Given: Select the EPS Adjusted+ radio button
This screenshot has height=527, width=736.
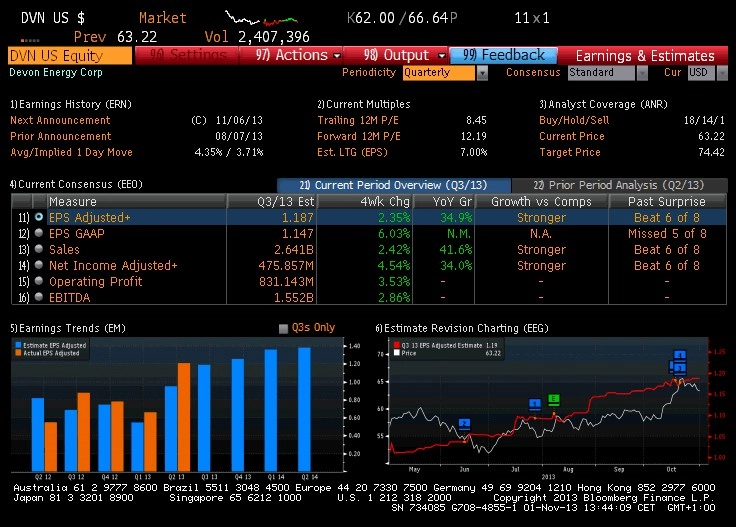Looking at the screenshot, I should click(39, 217).
